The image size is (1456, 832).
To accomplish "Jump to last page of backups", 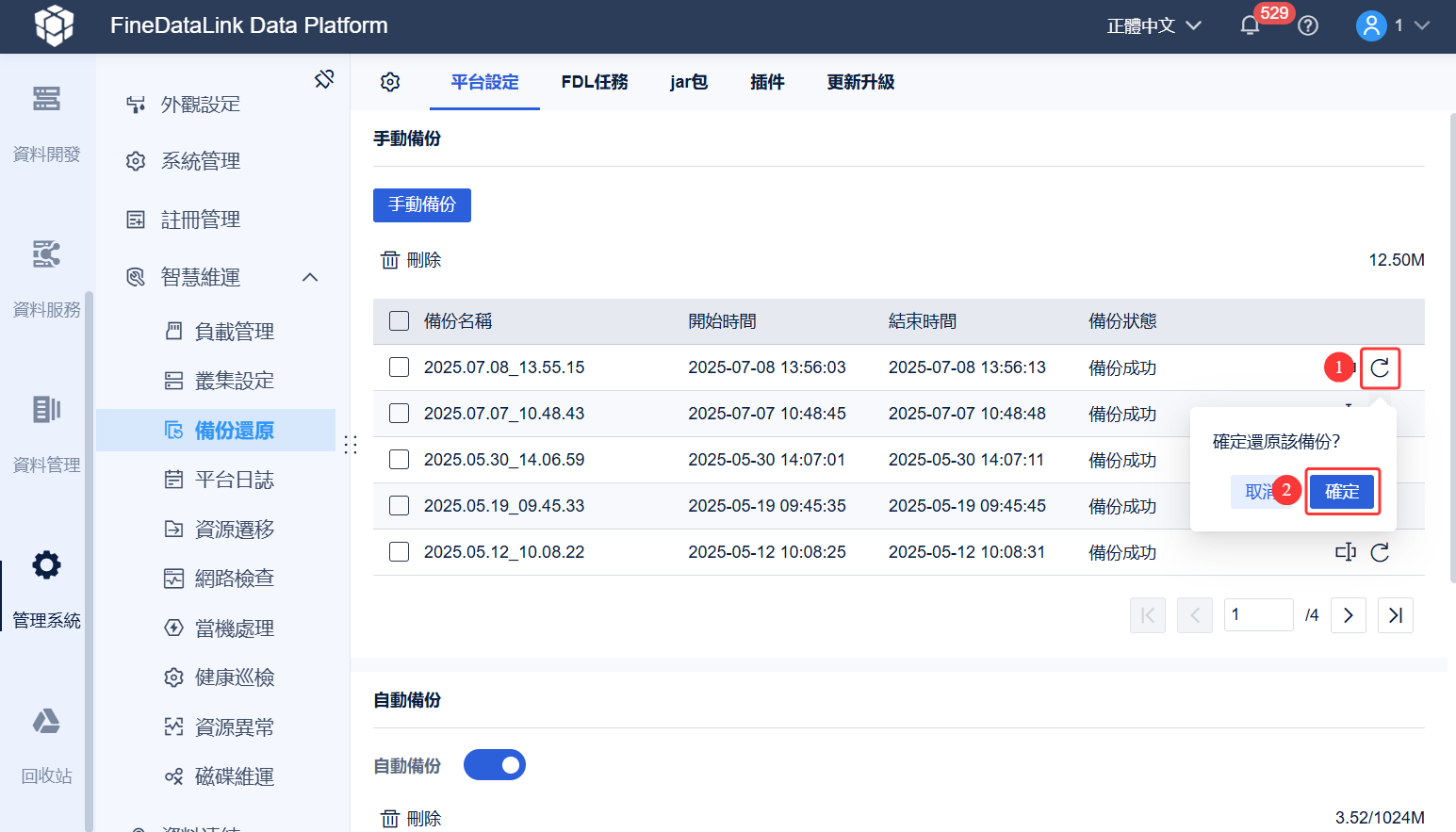I will pos(1396,615).
